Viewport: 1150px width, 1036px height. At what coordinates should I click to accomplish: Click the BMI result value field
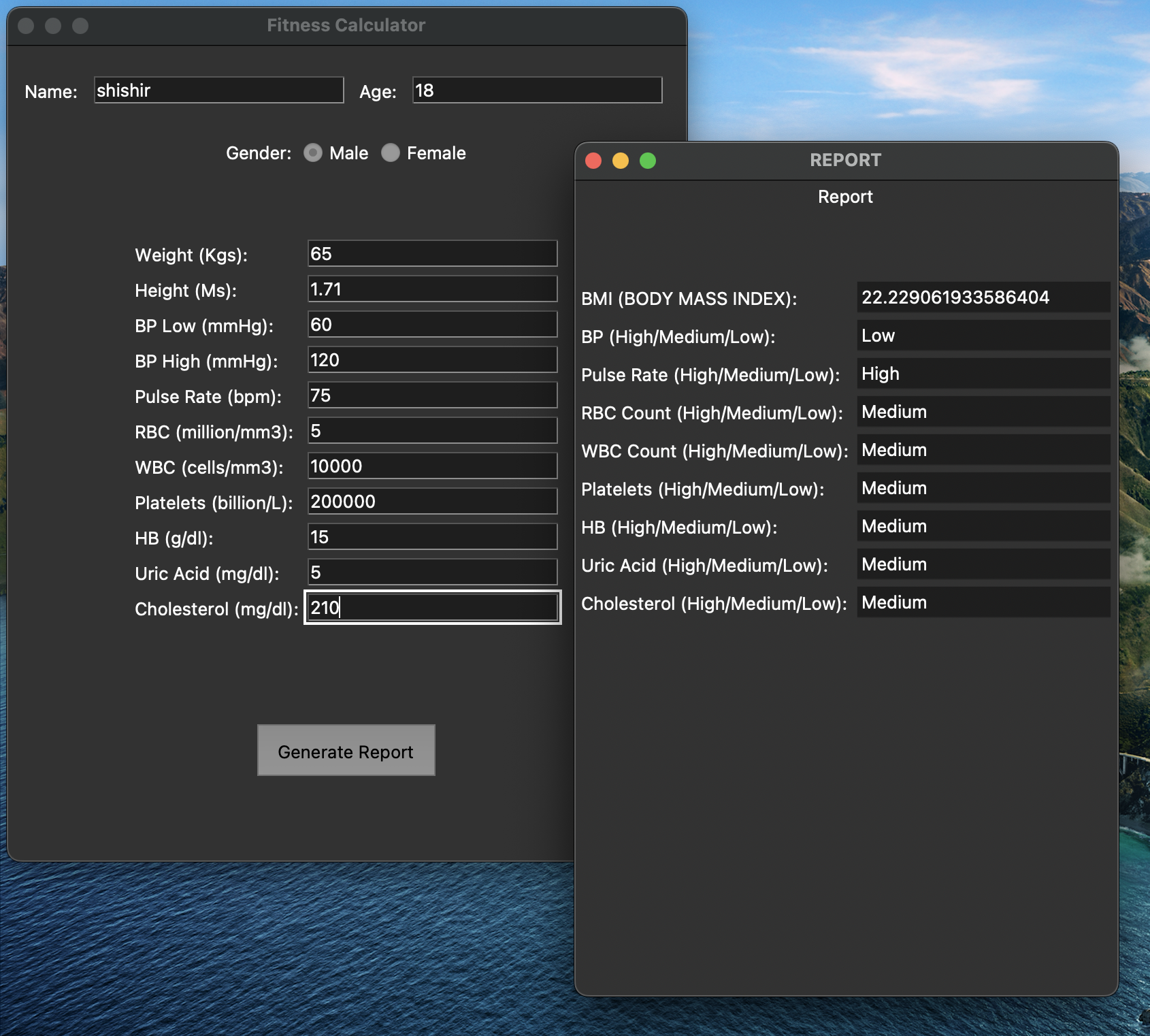click(x=984, y=297)
